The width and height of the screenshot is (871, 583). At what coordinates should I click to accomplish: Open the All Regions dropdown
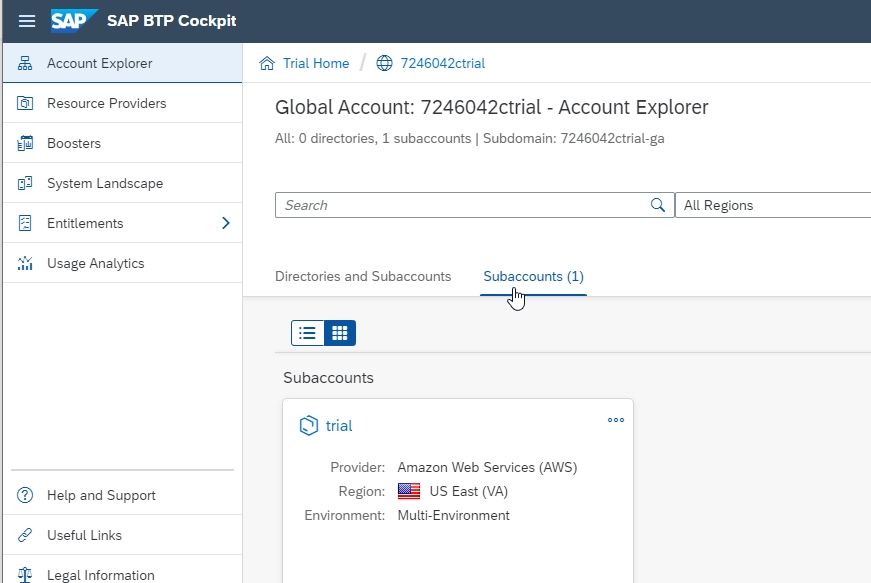tap(773, 205)
